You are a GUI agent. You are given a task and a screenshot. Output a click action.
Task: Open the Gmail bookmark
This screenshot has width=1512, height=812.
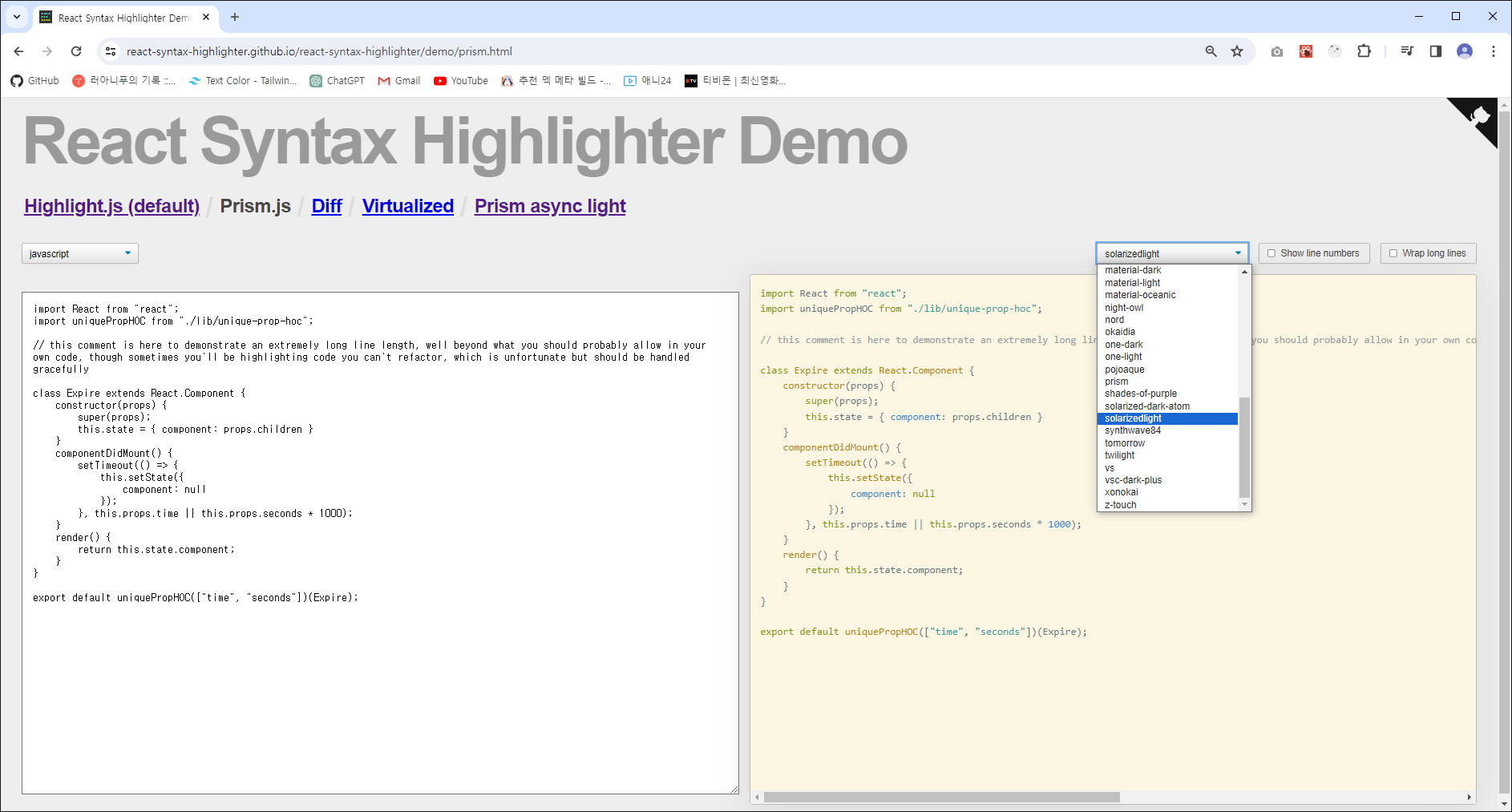point(399,81)
